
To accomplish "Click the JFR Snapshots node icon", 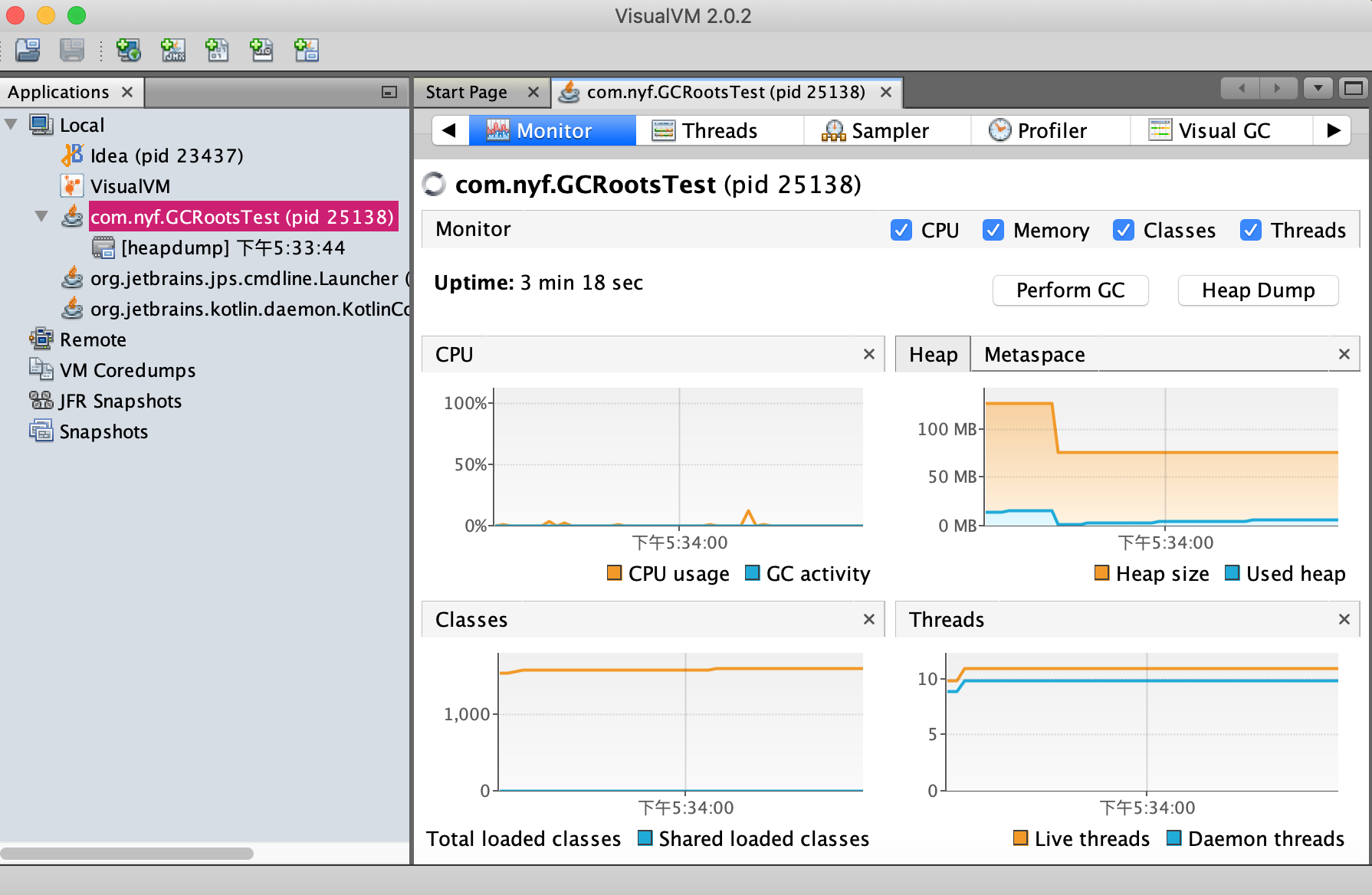I will 41,400.
